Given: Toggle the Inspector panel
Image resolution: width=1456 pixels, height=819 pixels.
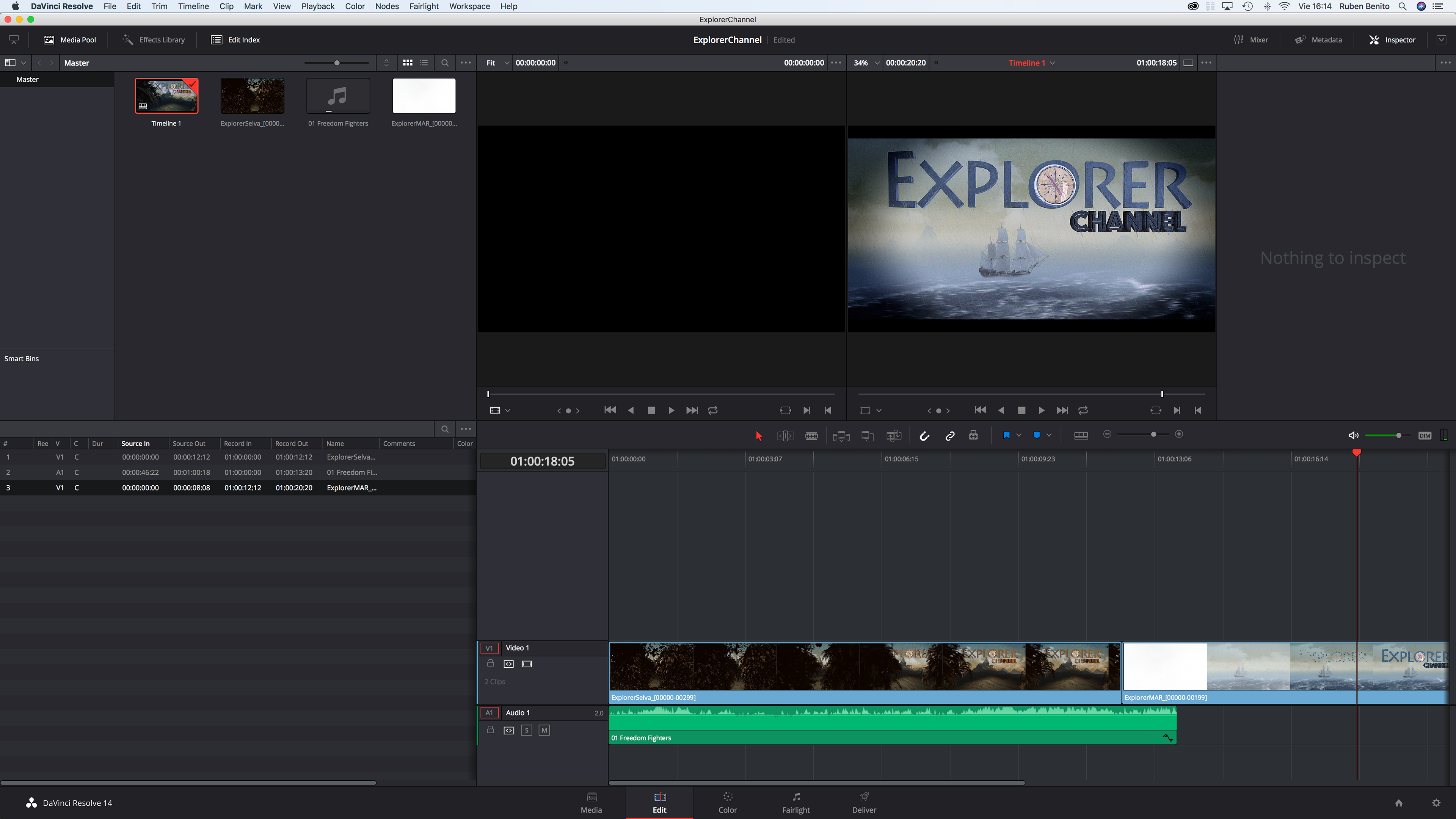Looking at the screenshot, I should pyautogui.click(x=1392, y=39).
